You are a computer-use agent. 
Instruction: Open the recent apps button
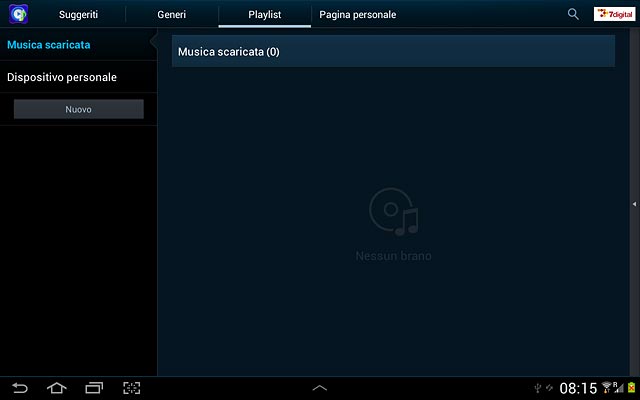pyautogui.click(x=94, y=388)
